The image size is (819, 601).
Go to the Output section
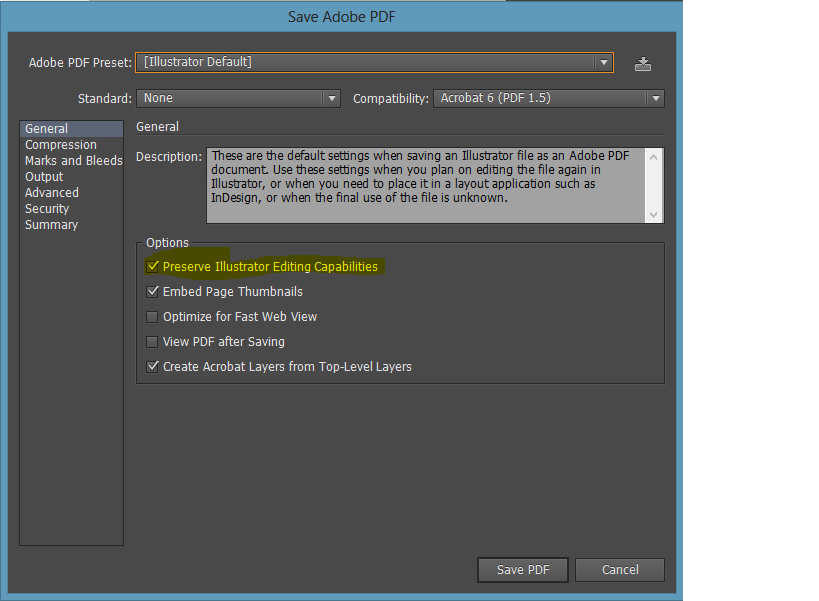click(x=44, y=177)
